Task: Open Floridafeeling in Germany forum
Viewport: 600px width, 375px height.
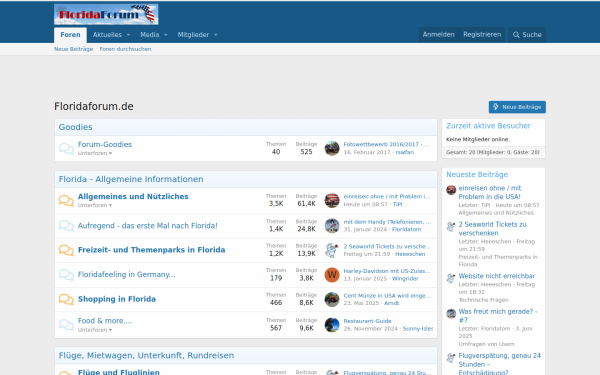Action: [127, 274]
